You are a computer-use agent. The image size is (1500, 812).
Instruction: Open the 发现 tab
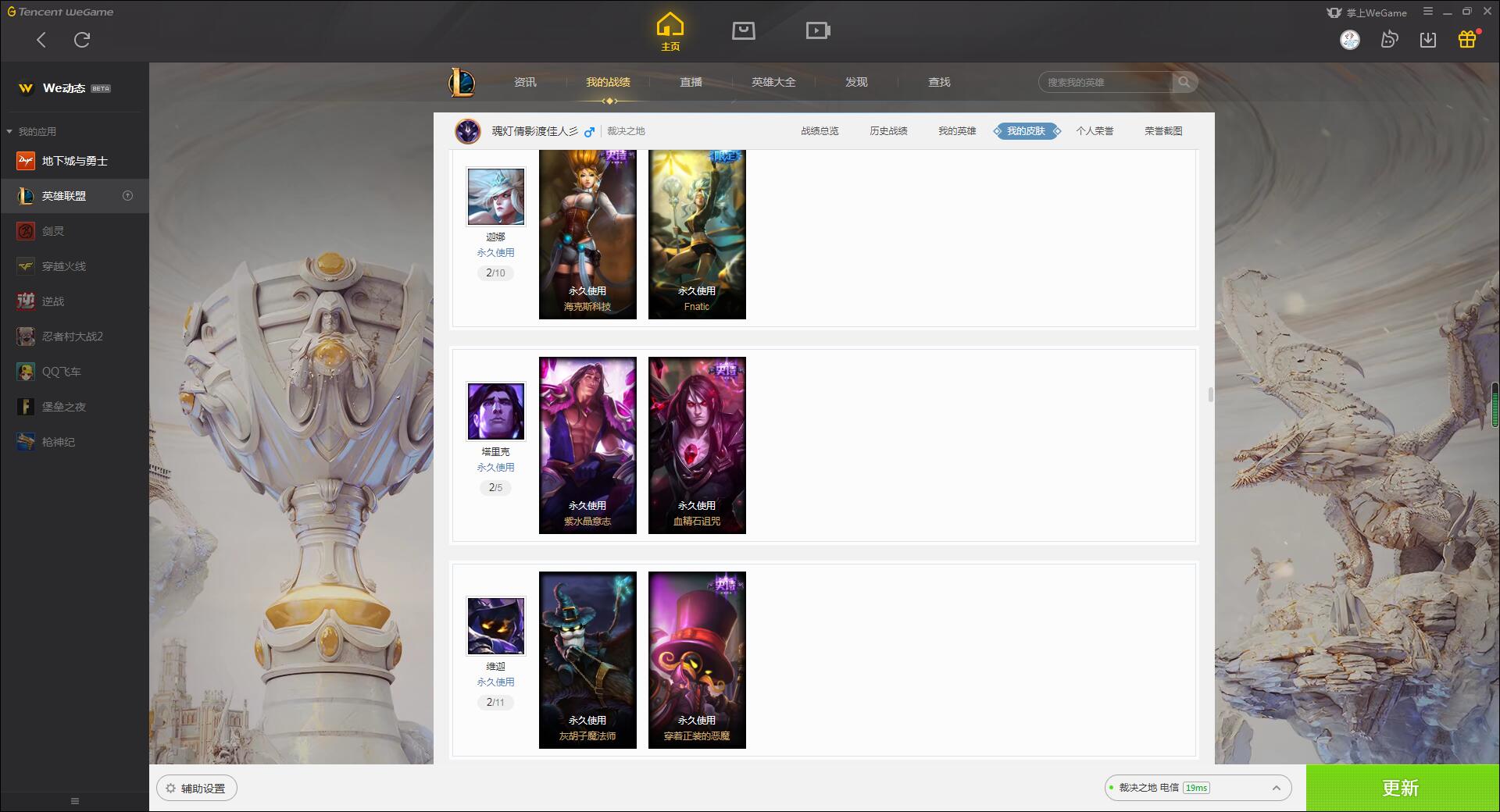(856, 82)
